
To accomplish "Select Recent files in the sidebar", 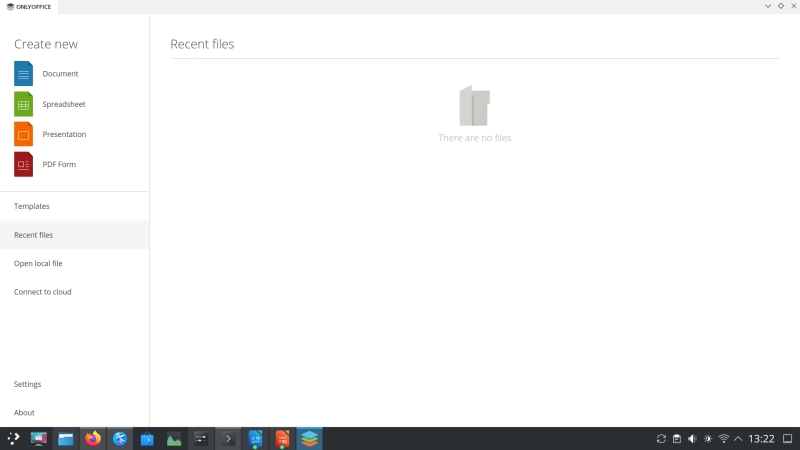I will 74,235.
